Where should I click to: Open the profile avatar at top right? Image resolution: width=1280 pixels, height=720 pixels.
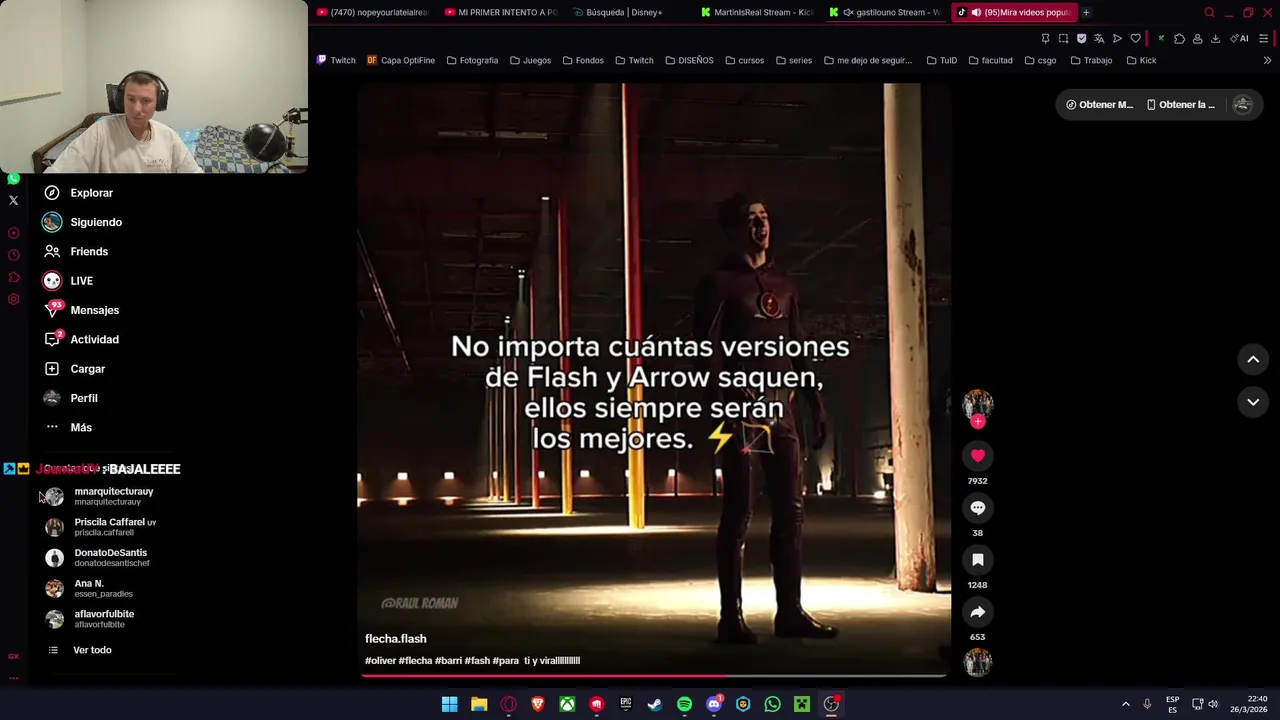1242,105
